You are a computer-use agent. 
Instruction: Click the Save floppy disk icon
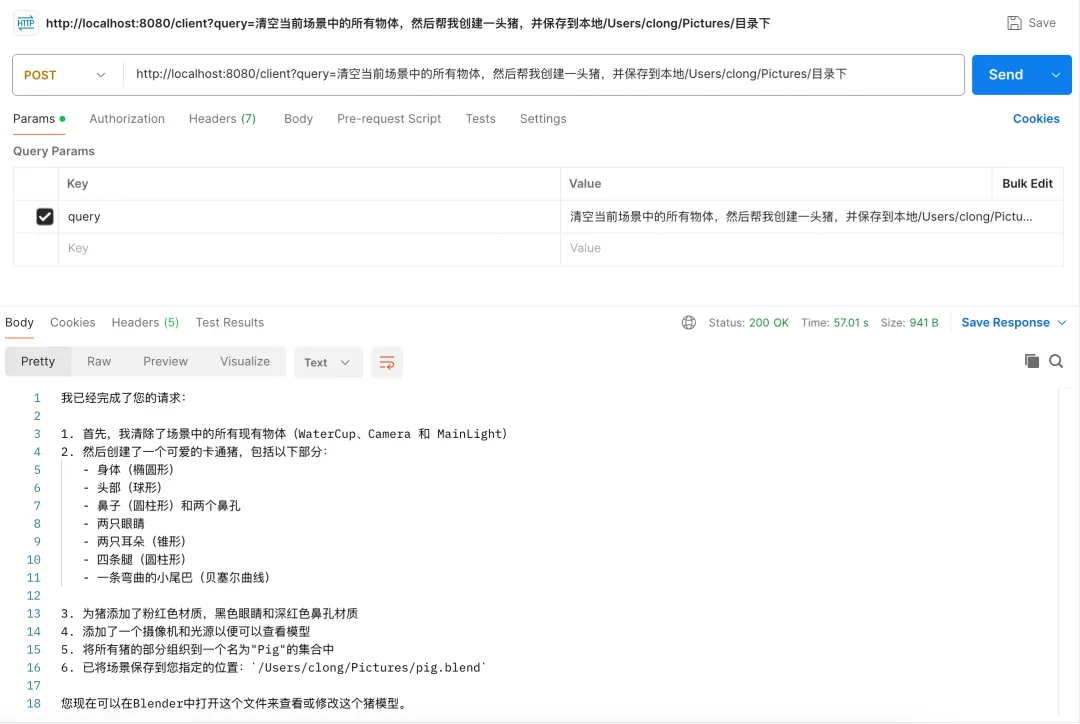coord(1014,23)
